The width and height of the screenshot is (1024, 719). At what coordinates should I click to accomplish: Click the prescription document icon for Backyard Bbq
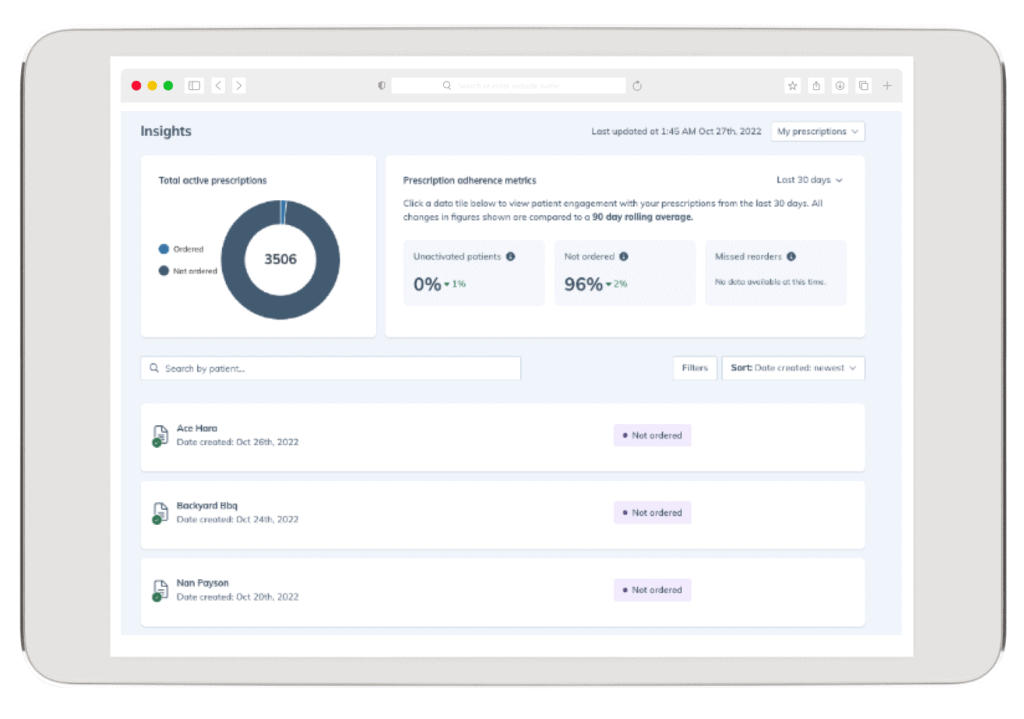pos(160,513)
